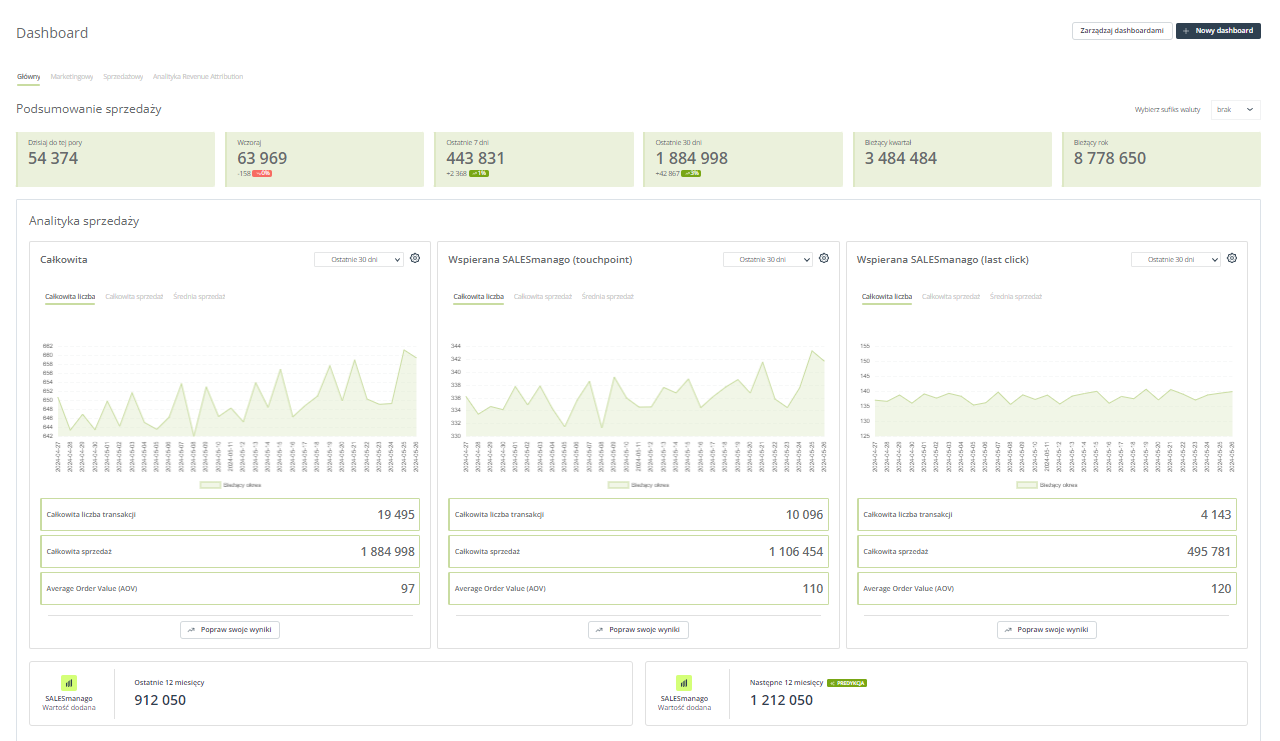The height and width of the screenshot is (741, 1280).
Task: Open period dropdown in touchpoint panel
Action: 768,259
